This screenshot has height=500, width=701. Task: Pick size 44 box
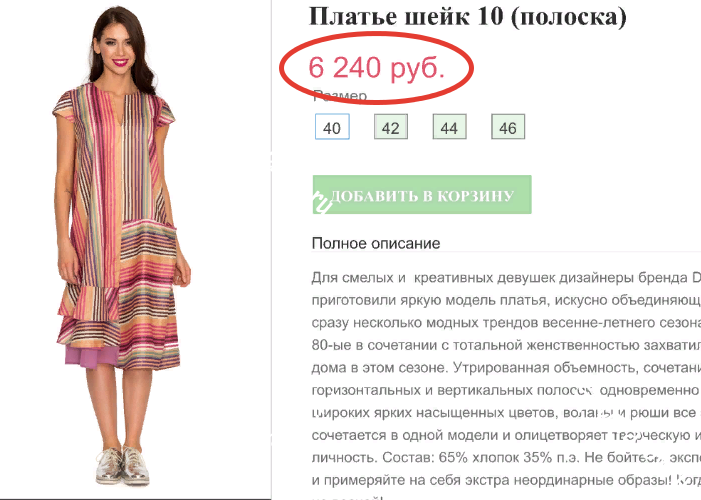449,127
